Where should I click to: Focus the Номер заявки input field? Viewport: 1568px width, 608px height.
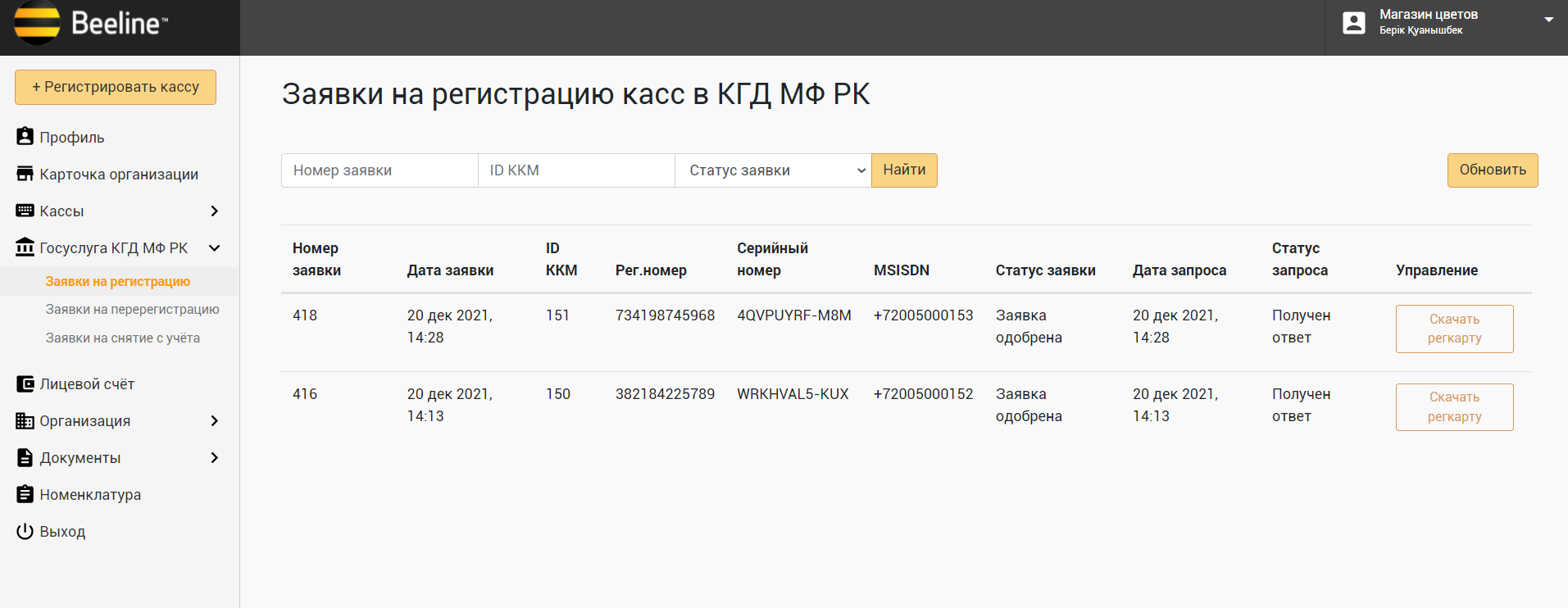380,170
